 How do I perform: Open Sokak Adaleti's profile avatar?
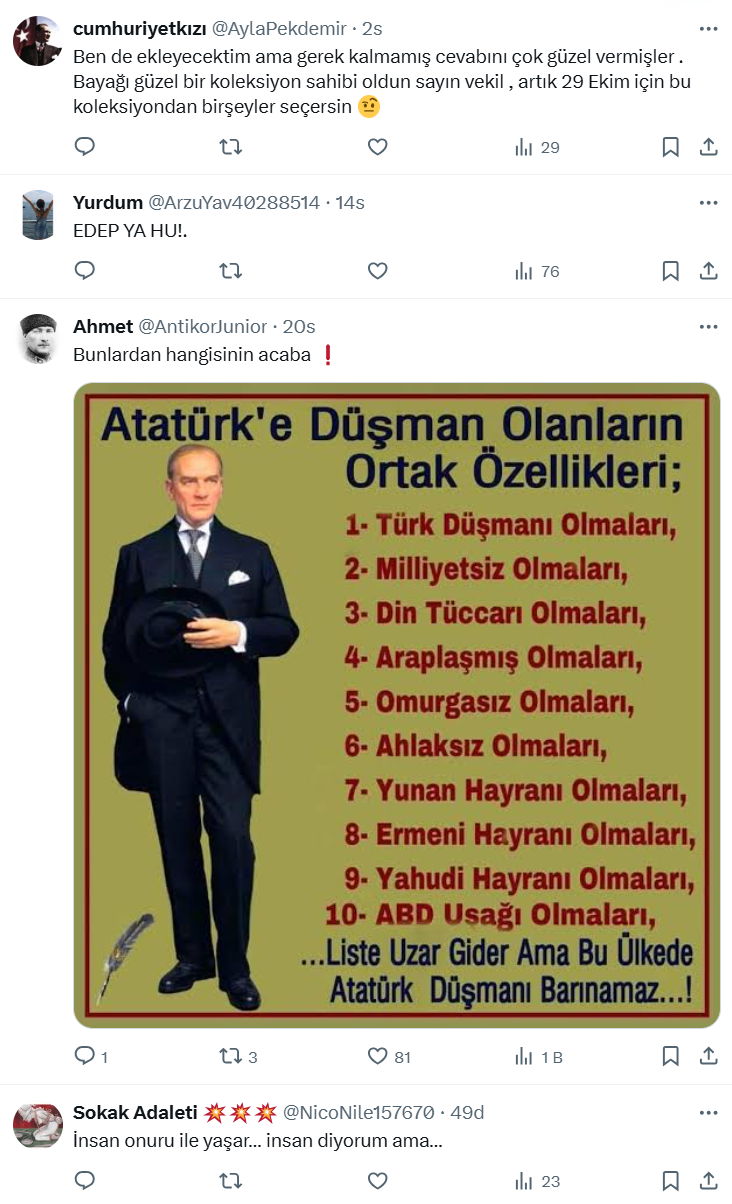coord(38,1127)
